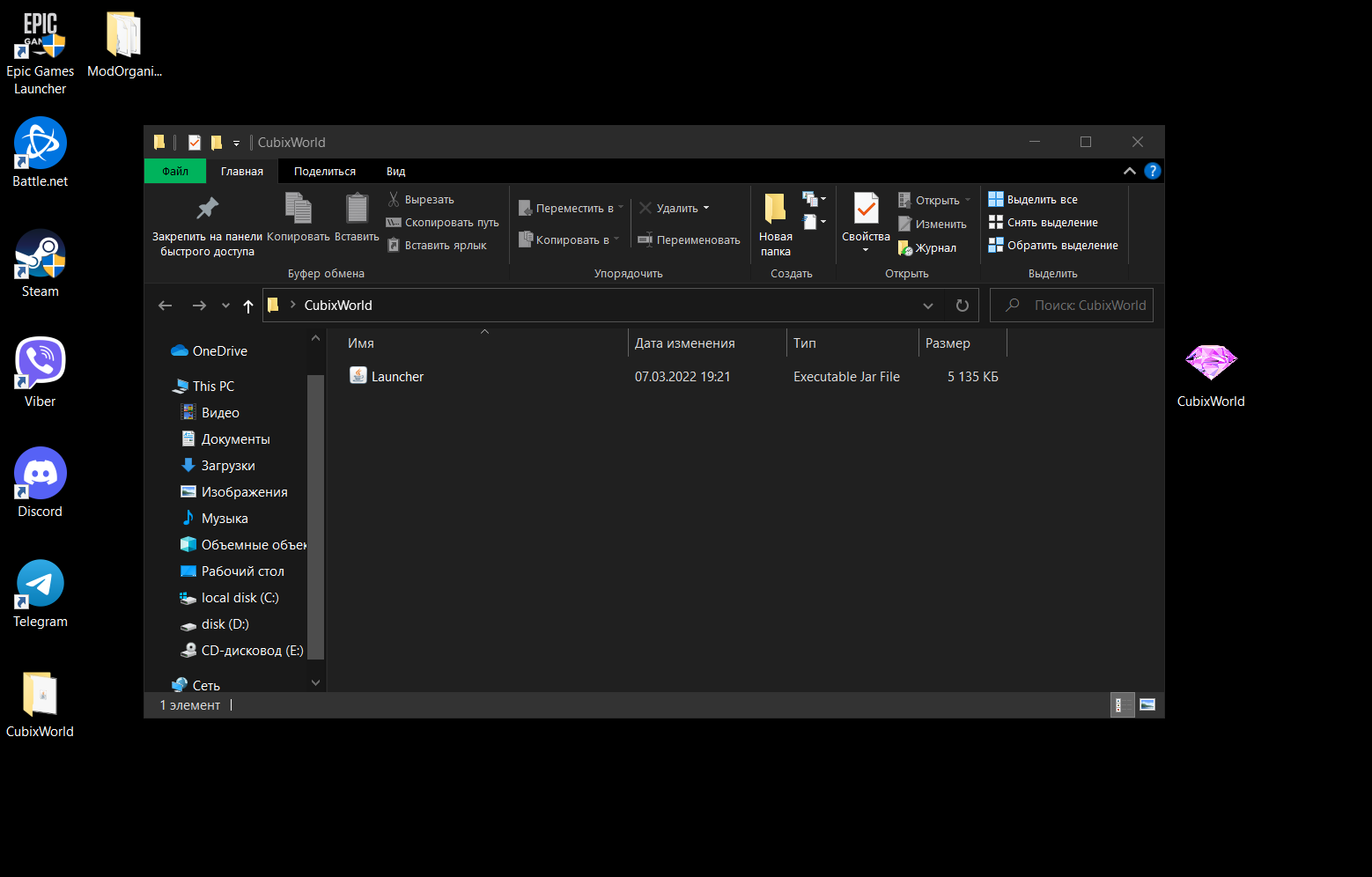This screenshot has width=1372, height=877.
Task: Expand the address bar history dropdown
Action: 927,306
